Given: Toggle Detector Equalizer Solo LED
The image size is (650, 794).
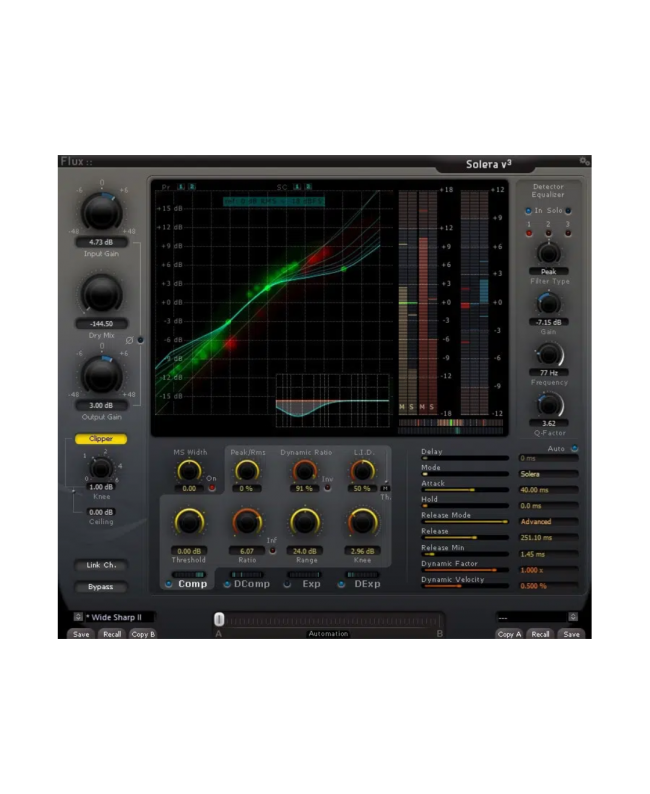Looking at the screenshot, I should click(568, 211).
